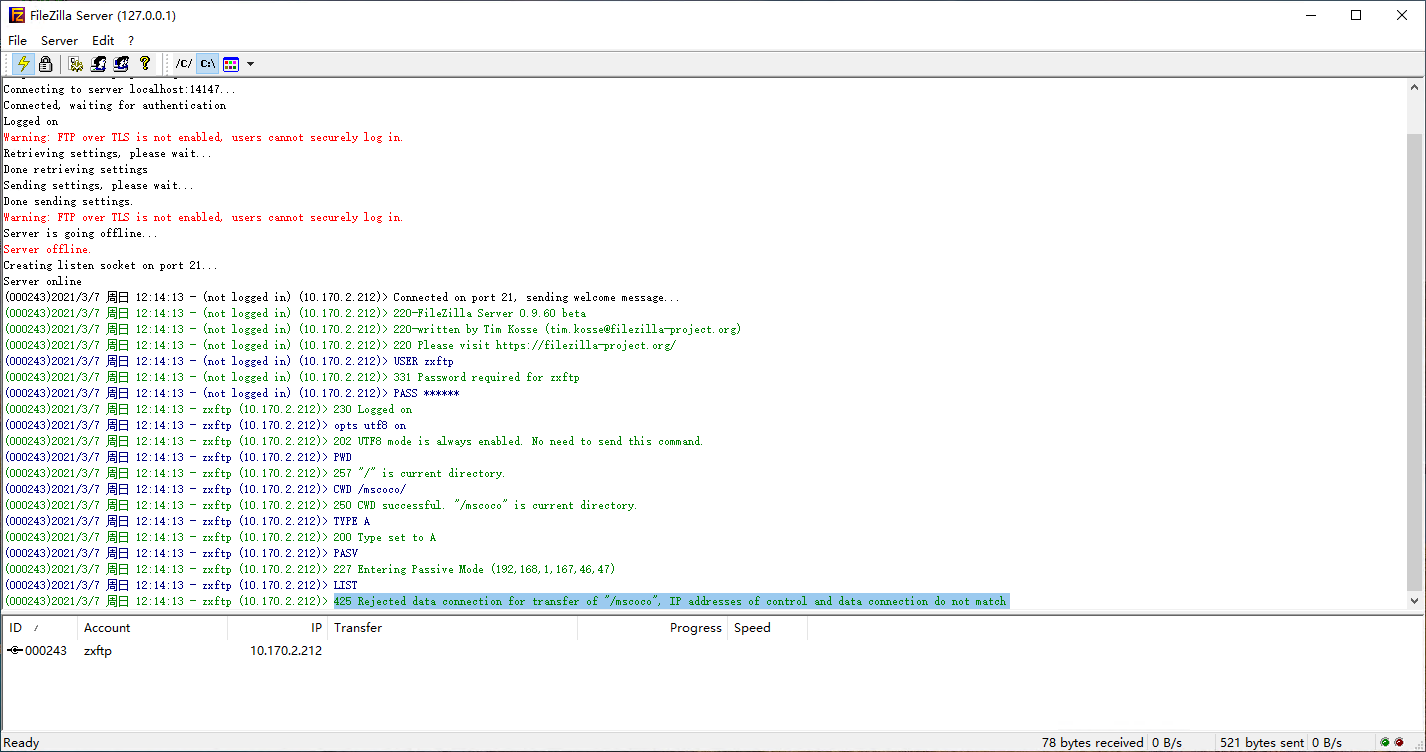
Task: Click '202 UTF8 mode is always enabled' line
Action: click(x=353, y=441)
